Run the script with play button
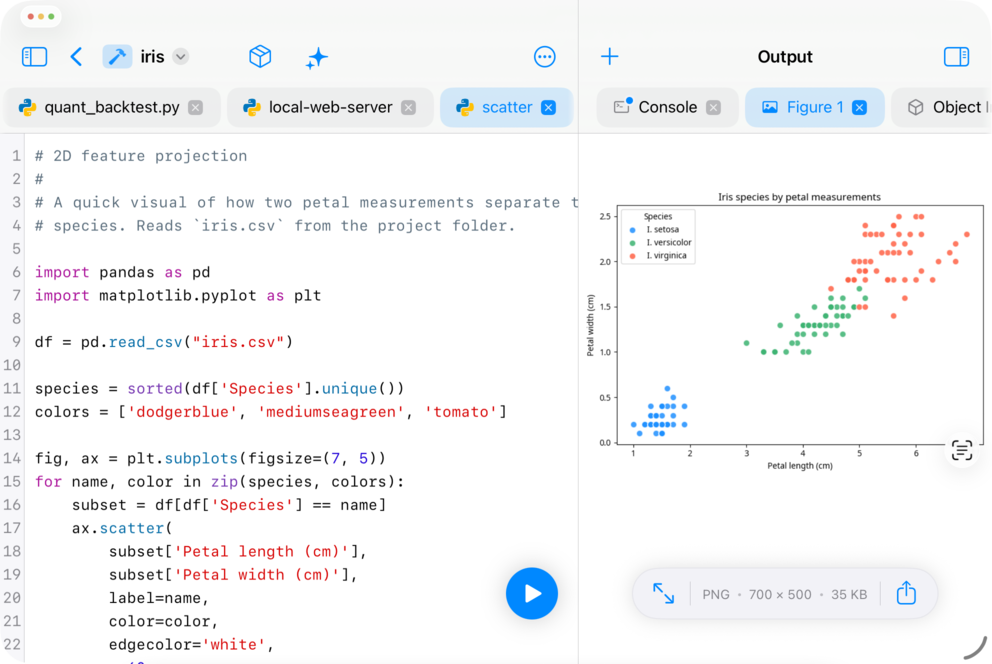This screenshot has width=992, height=664. [x=532, y=594]
